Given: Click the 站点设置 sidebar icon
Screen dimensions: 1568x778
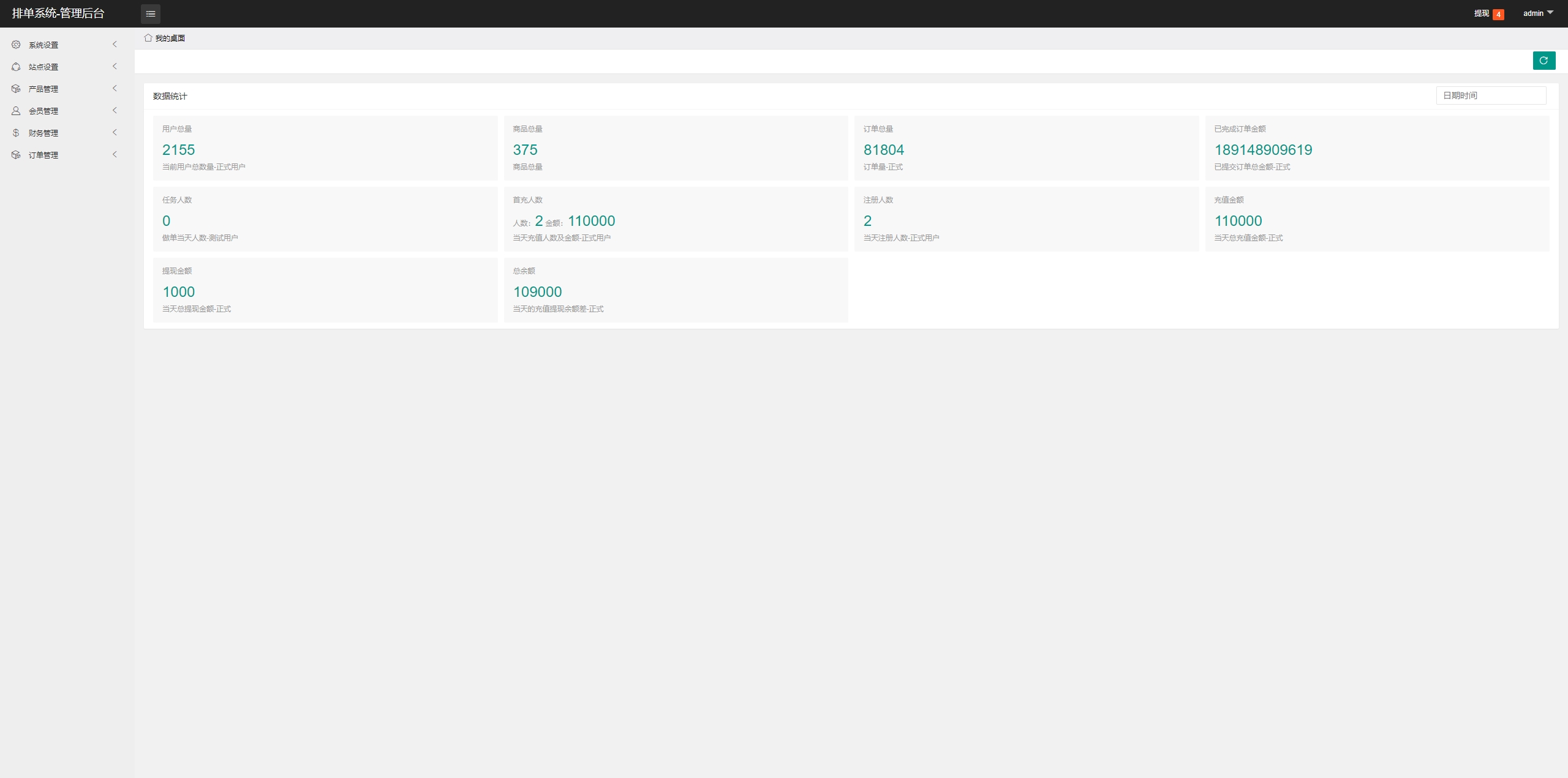Looking at the screenshot, I should pos(16,67).
